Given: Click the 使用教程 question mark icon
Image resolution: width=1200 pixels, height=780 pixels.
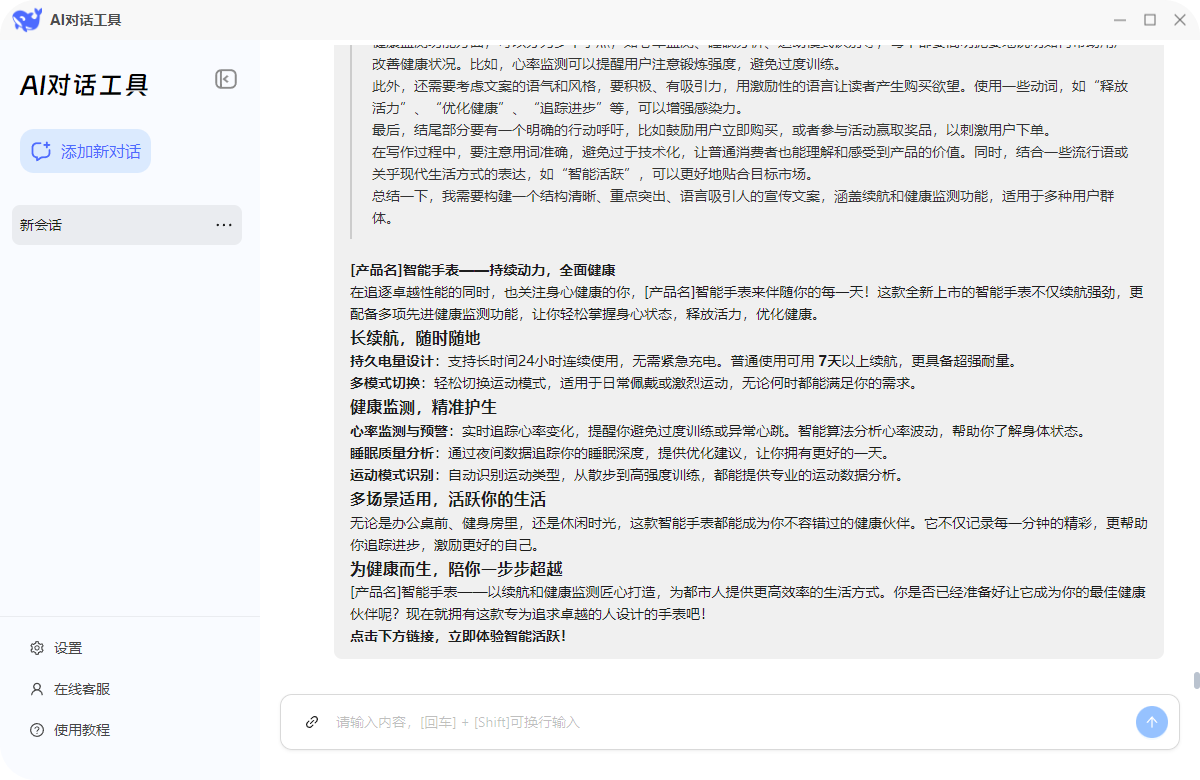Looking at the screenshot, I should click(37, 730).
